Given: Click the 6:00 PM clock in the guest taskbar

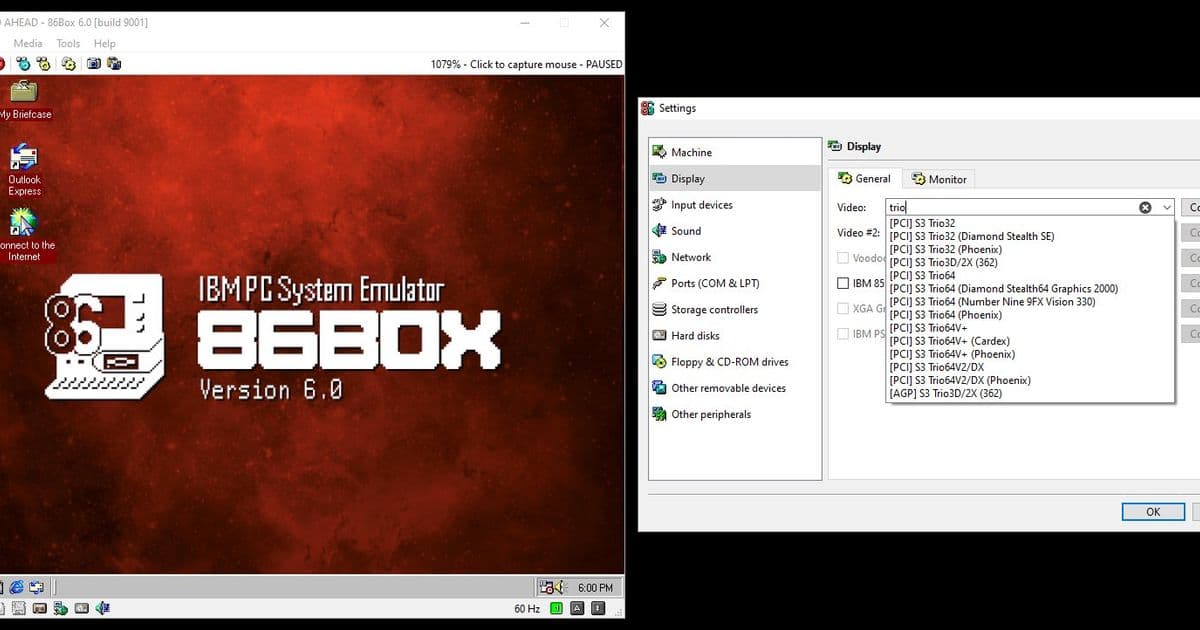Looking at the screenshot, I should click(x=595, y=587).
